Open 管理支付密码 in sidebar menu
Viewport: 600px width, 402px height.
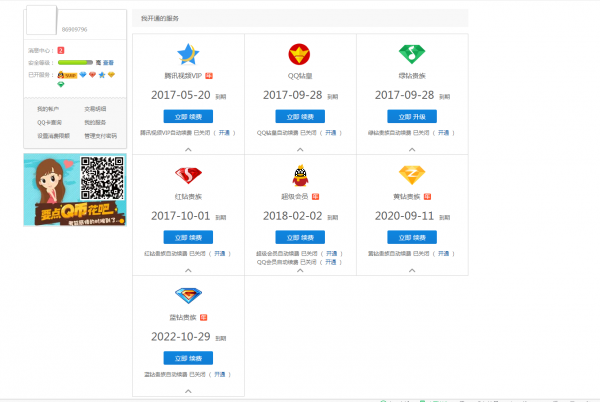click(x=101, y=136)
